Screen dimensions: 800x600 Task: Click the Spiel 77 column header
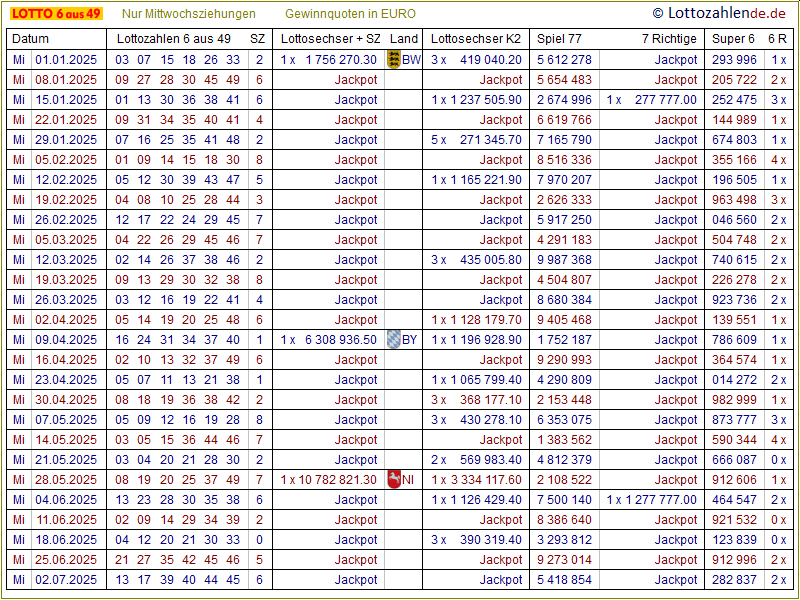click(x=559, y=39)
